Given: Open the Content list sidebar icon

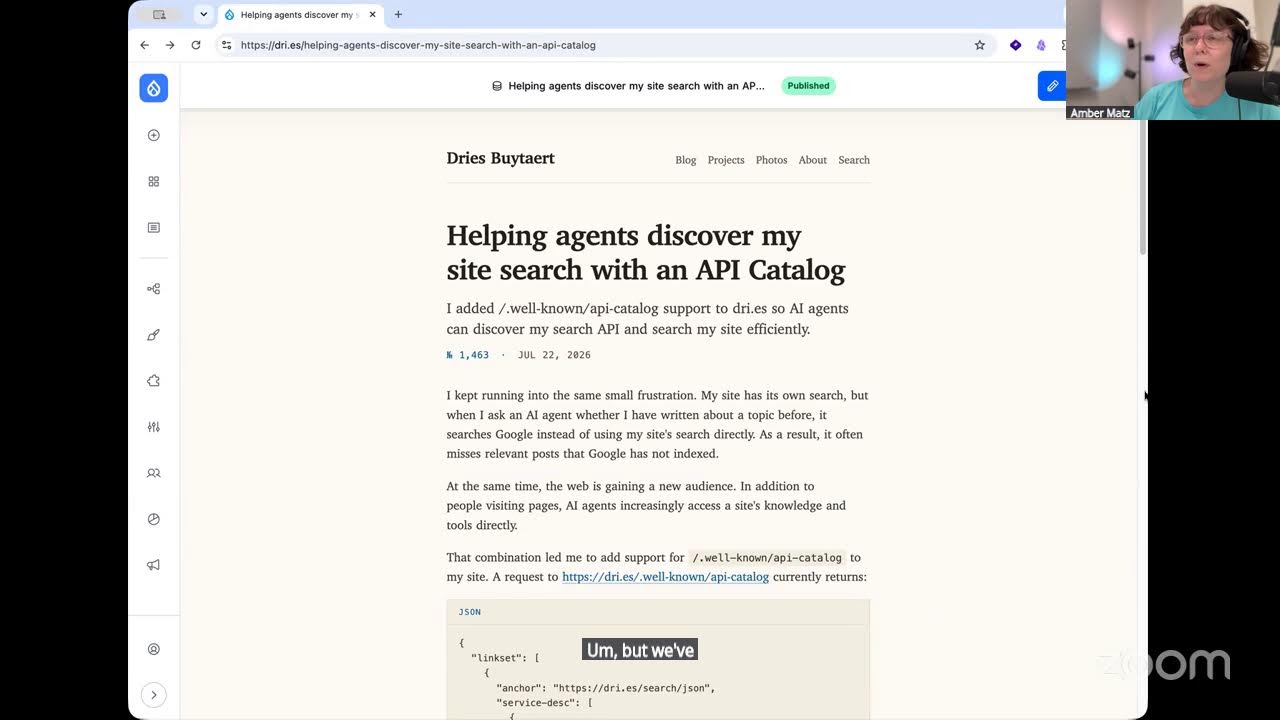Looking at the screenshot, I should click(x=153, y=228).
